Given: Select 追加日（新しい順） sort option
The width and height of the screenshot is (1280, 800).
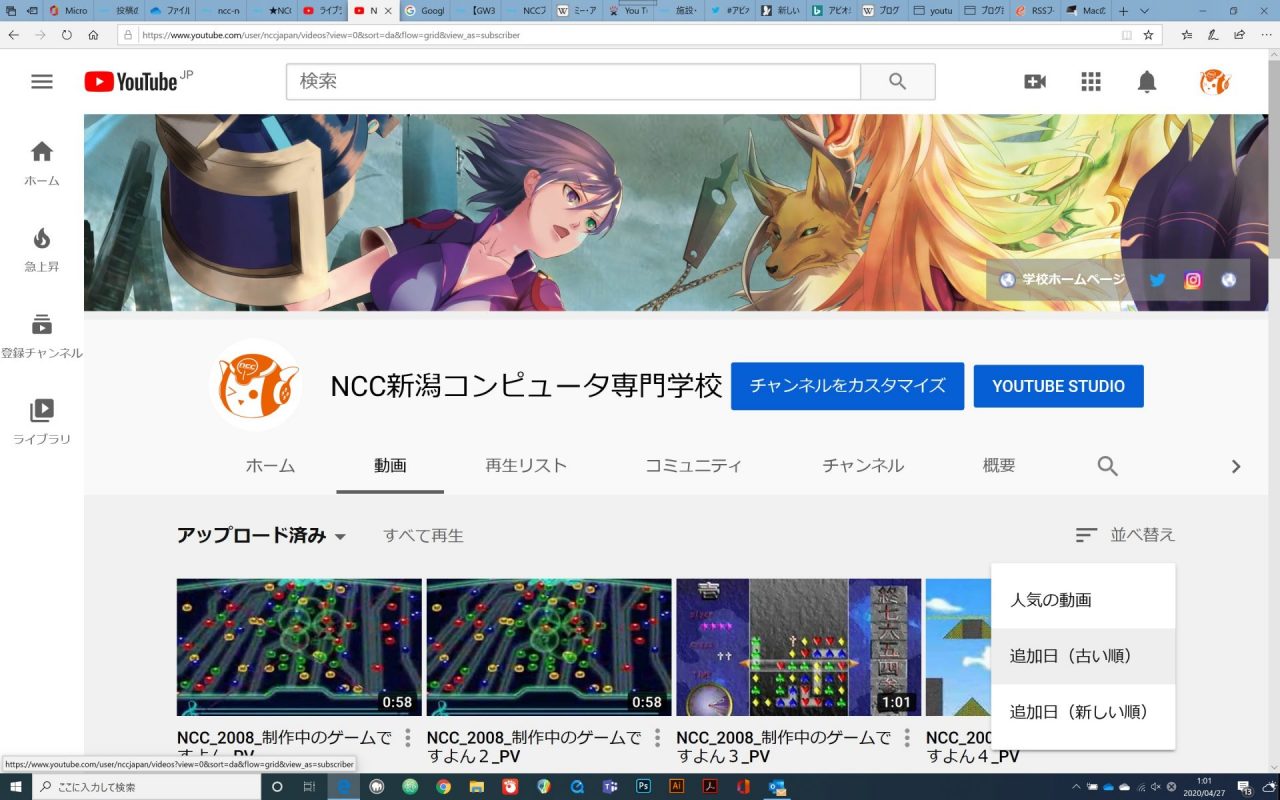Looking at the screenshot, I should (x=1079, y=712).
